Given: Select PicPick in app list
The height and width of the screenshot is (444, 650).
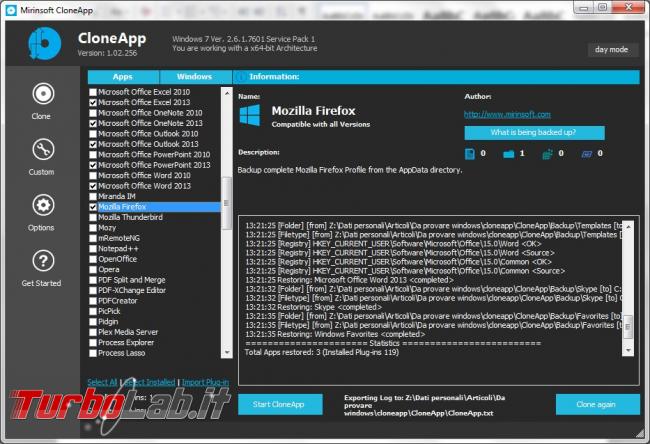Looking at the screenshot, I should pyautogui.click(x=109, y=311).
